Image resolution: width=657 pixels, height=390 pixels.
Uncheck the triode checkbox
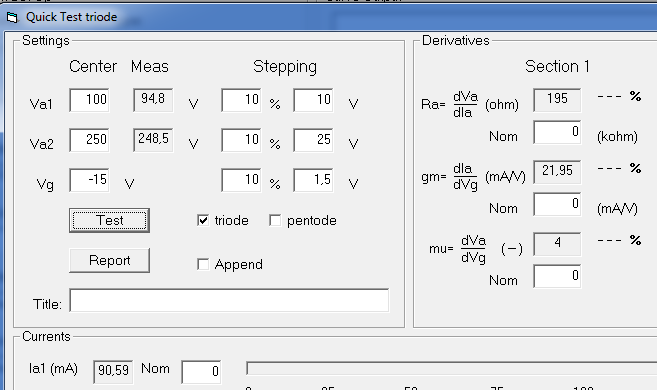[x=203, y=220]
